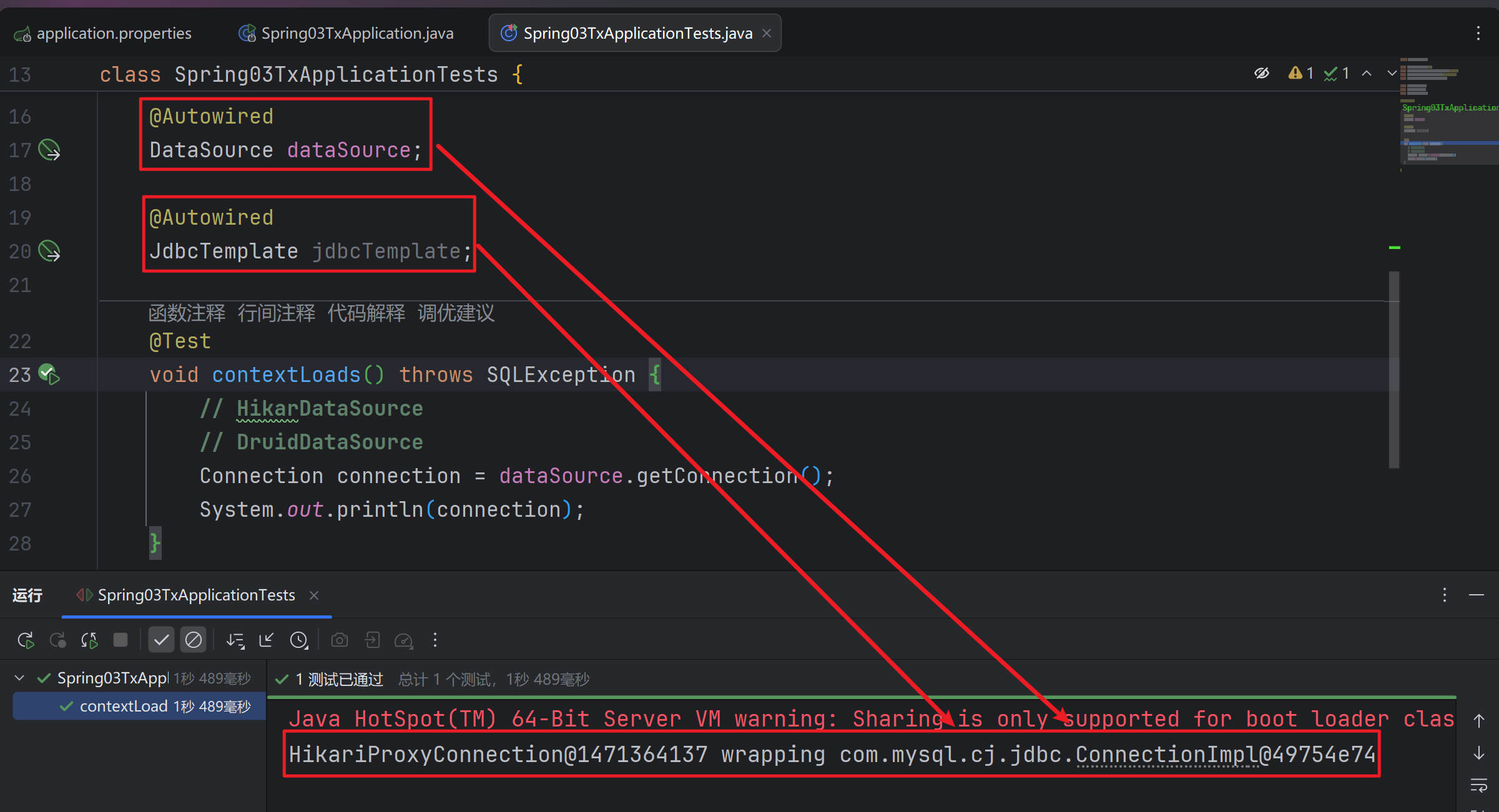Toggle the inspections eye icon in the editor

(x=1261, y=74)
